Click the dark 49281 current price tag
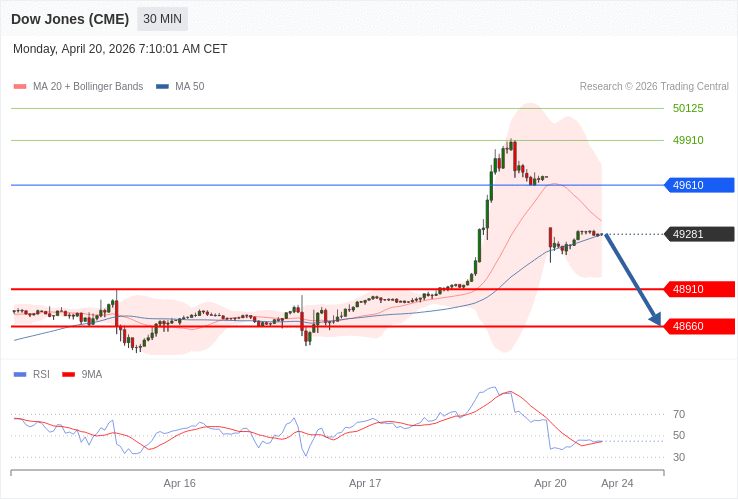The height and width of the screenshot is (500, 738). click(x=699, y=234)
